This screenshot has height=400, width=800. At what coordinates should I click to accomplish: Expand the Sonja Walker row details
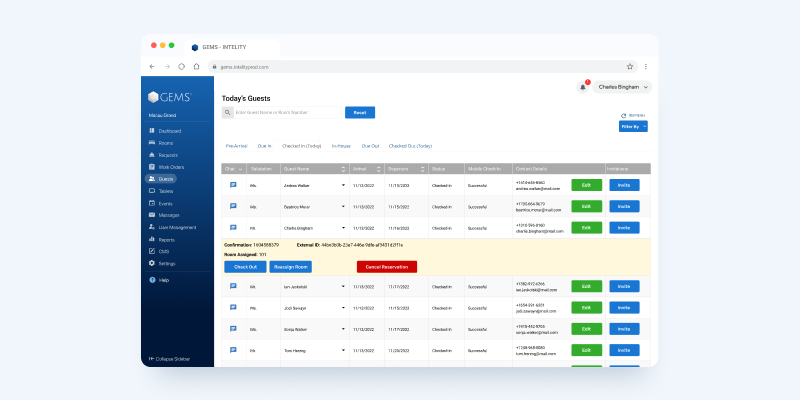pos(343,329)
